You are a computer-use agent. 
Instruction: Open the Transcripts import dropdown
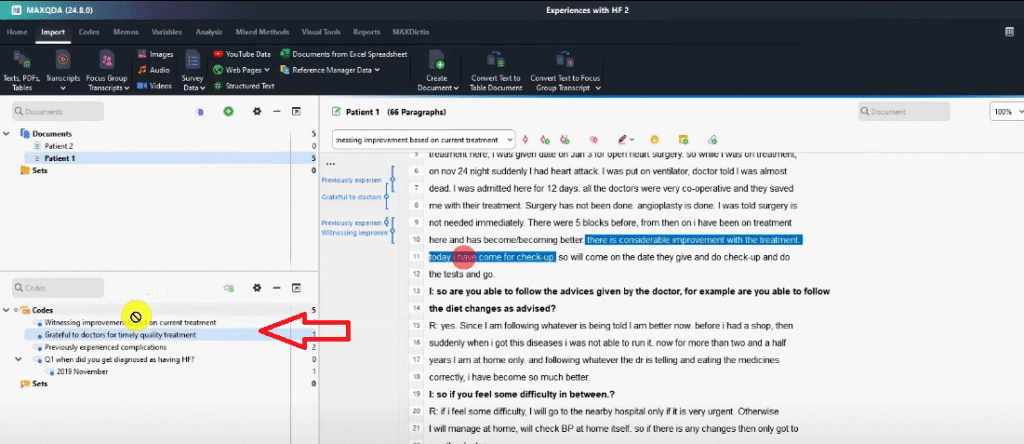(63, 70)
